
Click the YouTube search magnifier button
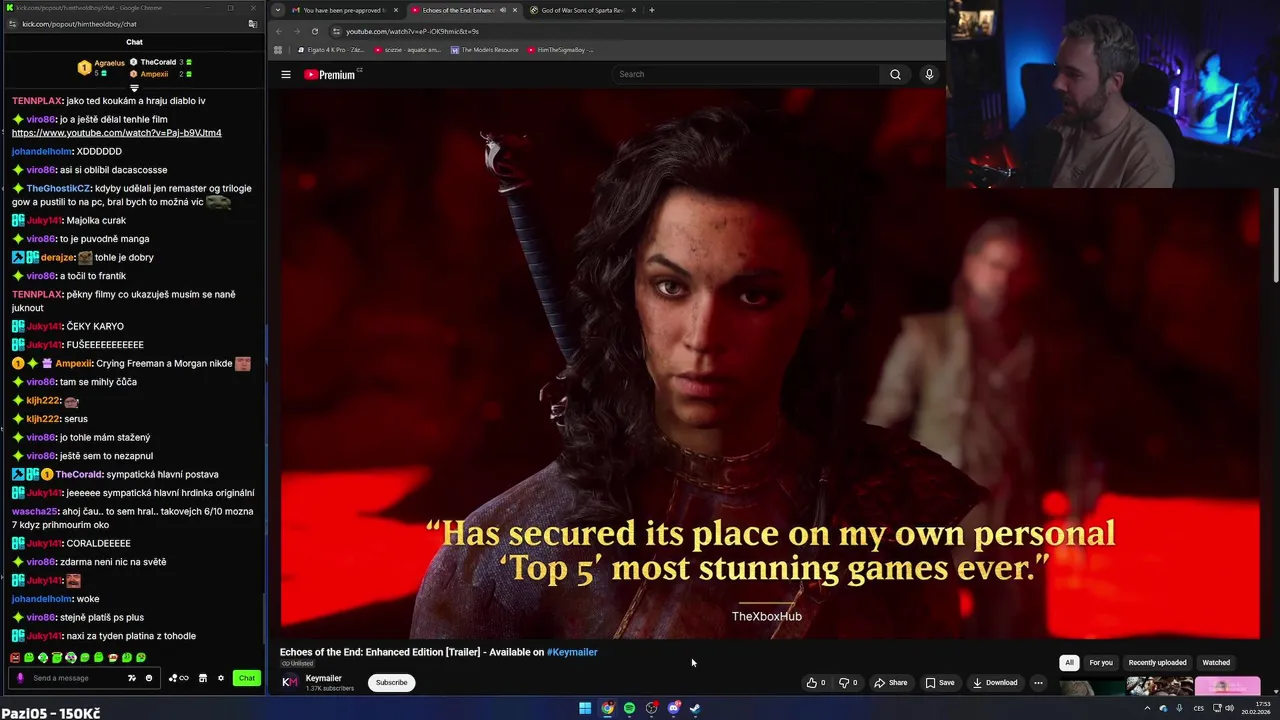[x=895, y=74]
